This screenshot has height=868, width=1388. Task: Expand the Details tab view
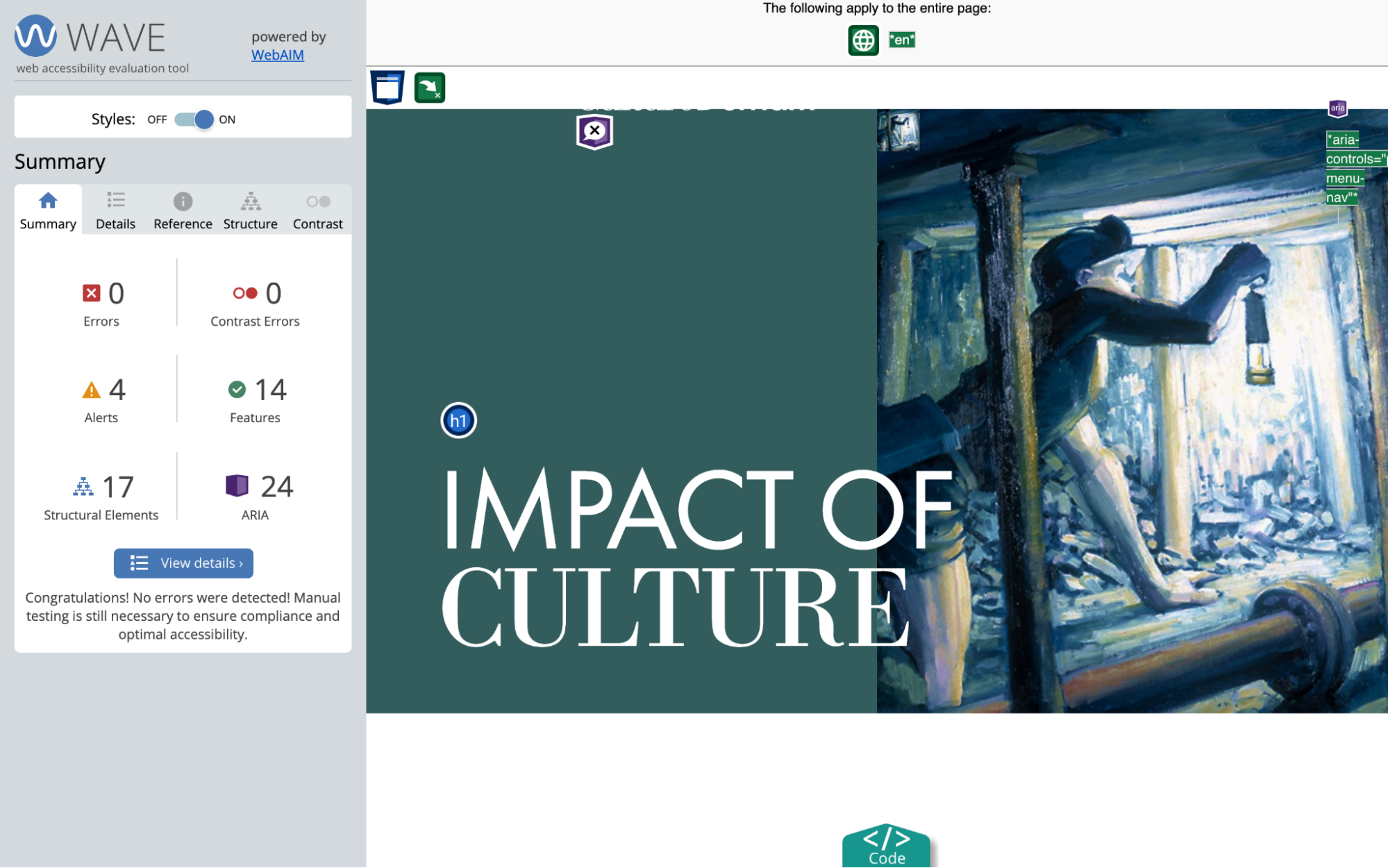pos(116,210)
